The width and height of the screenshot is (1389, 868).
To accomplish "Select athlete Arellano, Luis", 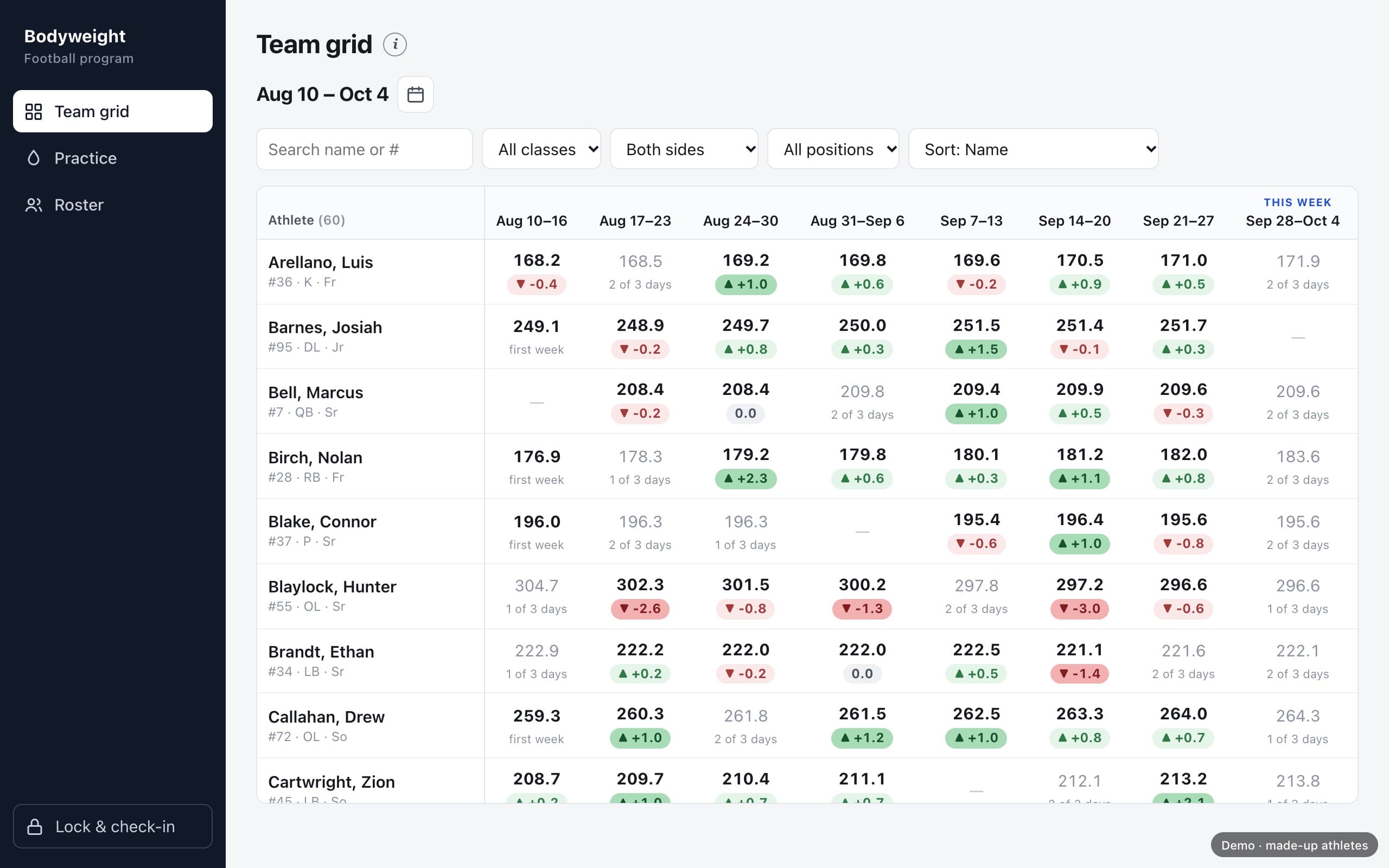I will (x=320, y=263).
